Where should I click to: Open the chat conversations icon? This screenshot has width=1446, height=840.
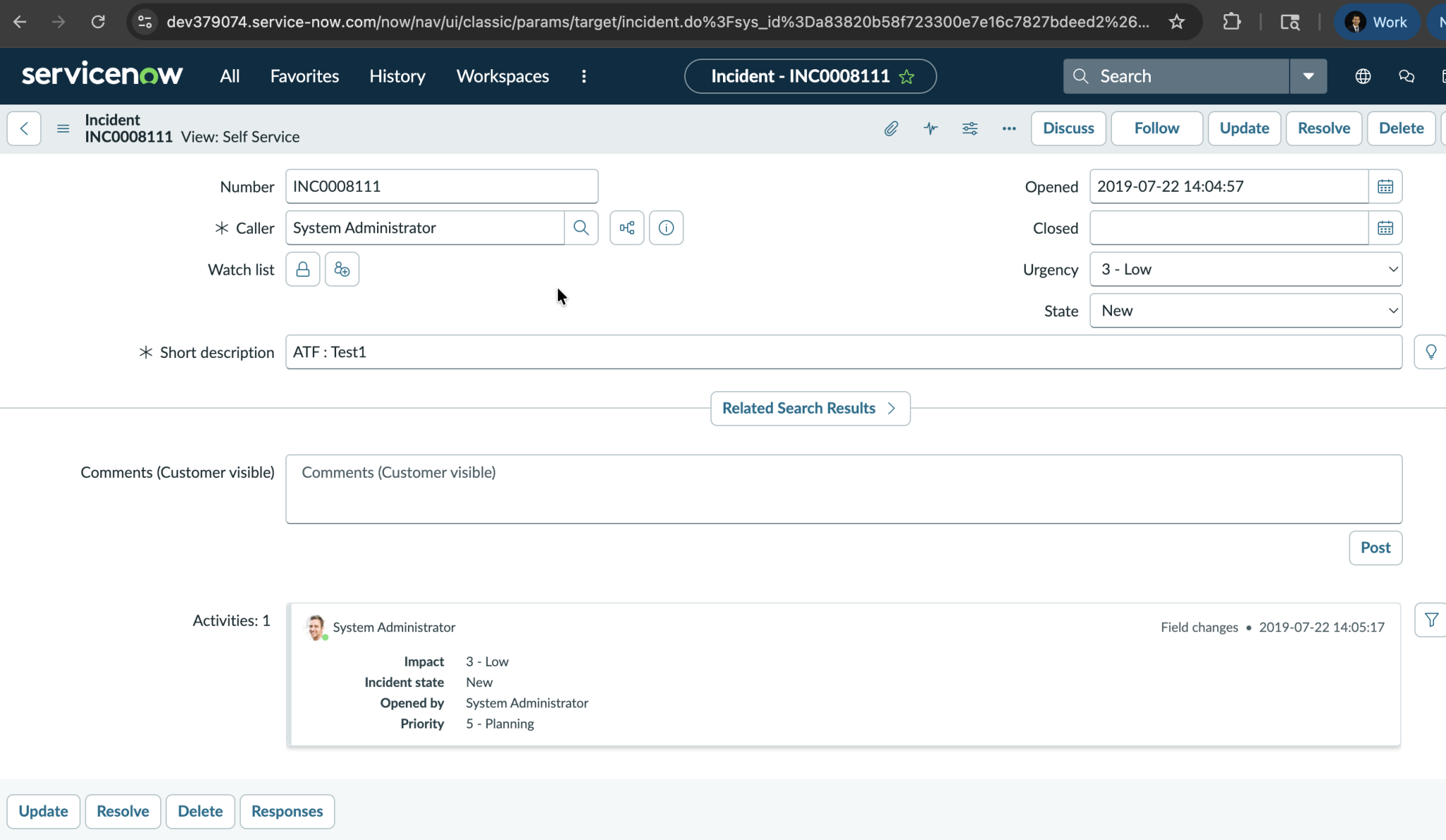coord(1406,76)
